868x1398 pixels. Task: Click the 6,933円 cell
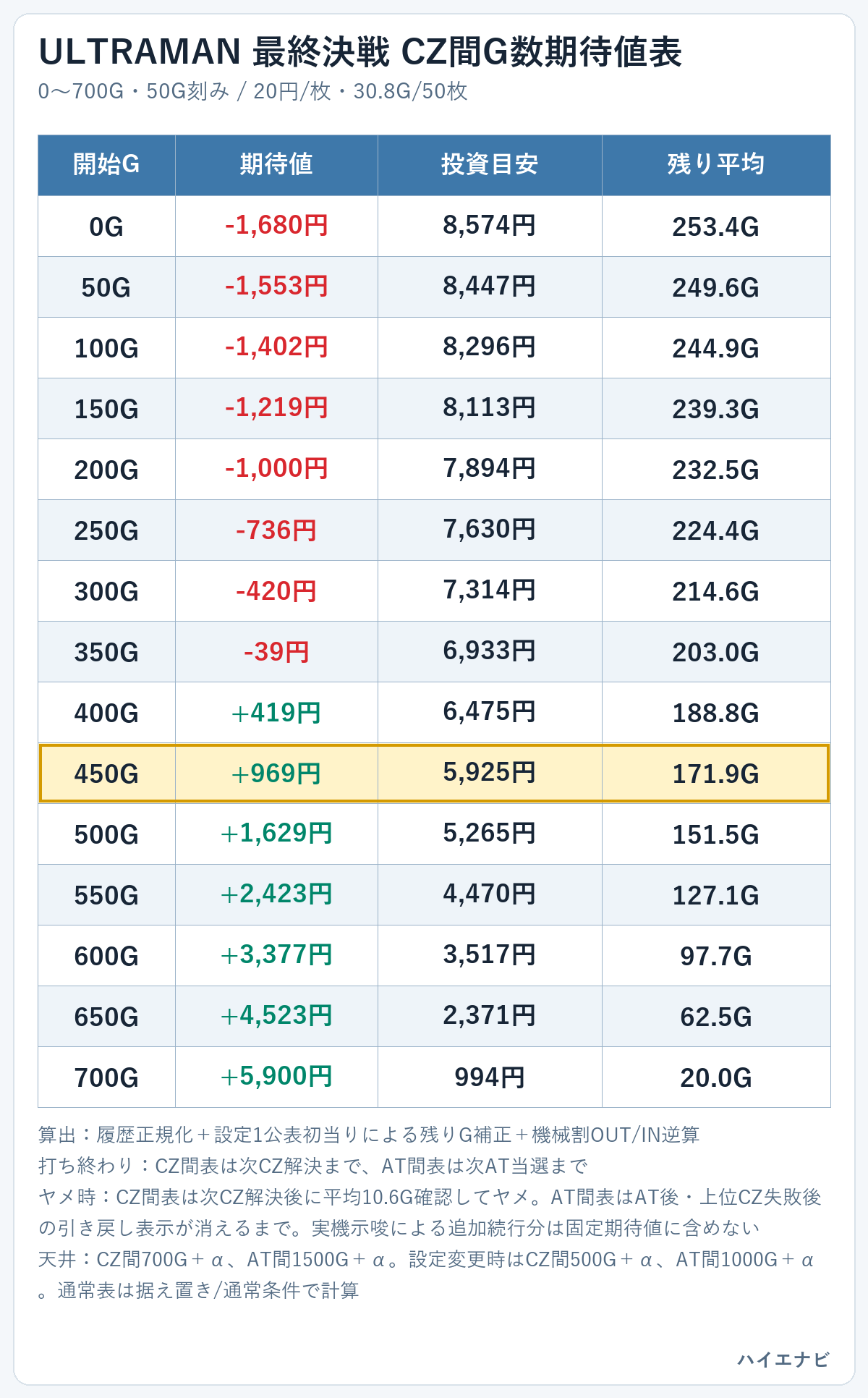[490, 651]
